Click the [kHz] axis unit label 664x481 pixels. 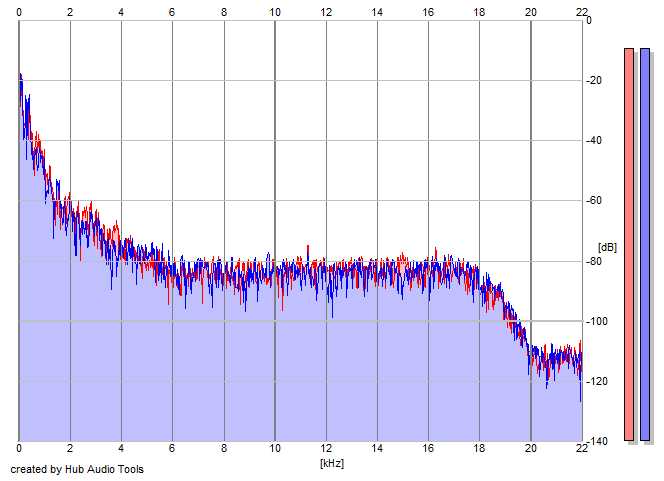(x=332, y=463)
